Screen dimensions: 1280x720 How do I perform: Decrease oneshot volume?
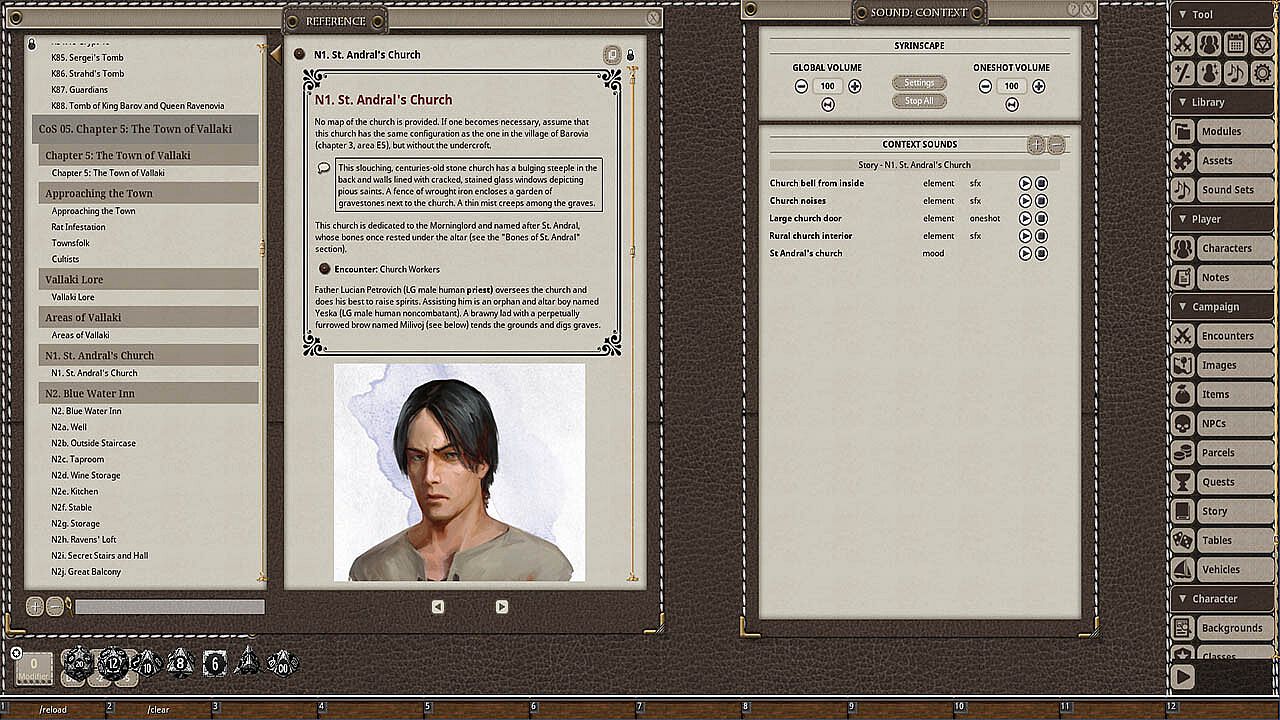tap(985, 86)
